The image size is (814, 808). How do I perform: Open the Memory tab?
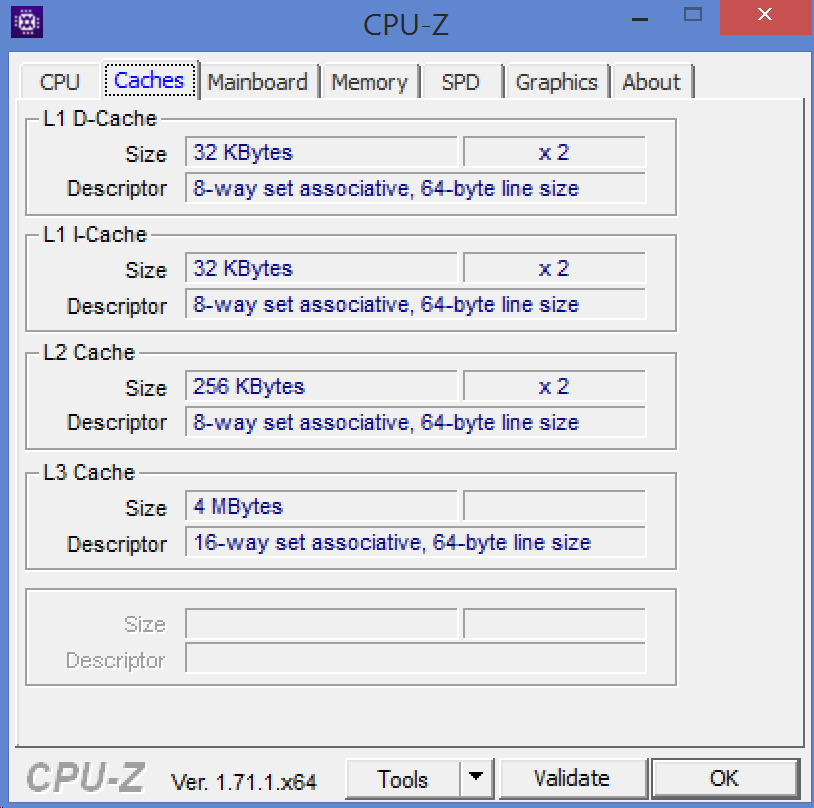[x=369, y=82]
